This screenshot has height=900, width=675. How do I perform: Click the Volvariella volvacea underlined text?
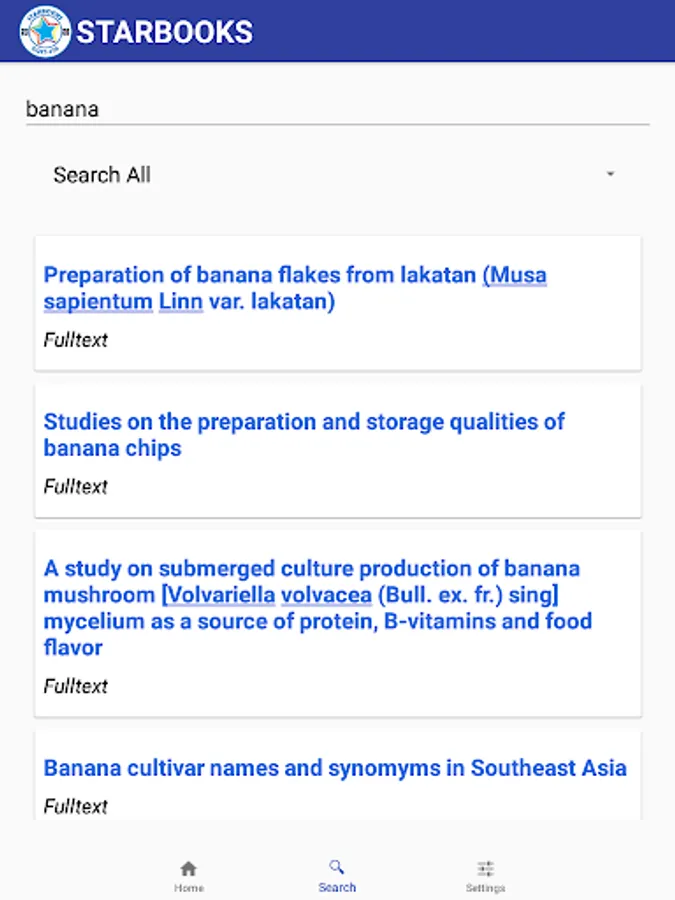click(x=267, y=595)
